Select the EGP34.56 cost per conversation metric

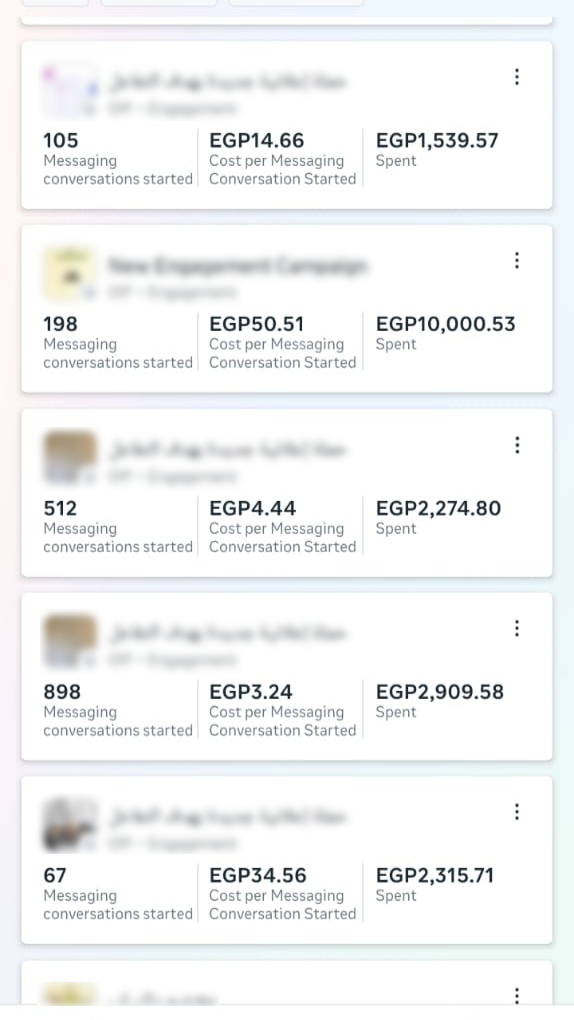(282, 894)
